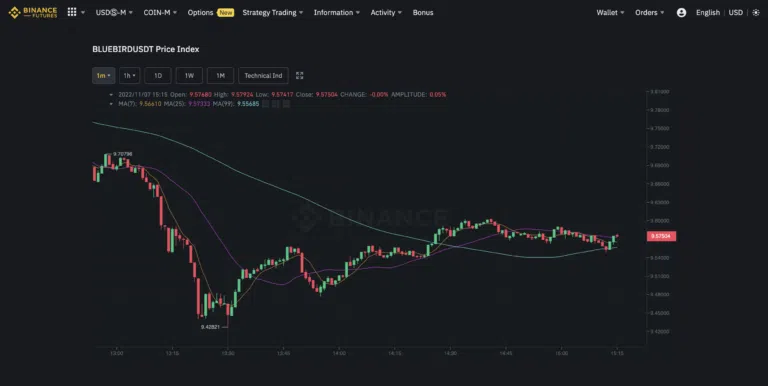
Task: Open the Strategy Trading menu
Action: pos(272,13)
